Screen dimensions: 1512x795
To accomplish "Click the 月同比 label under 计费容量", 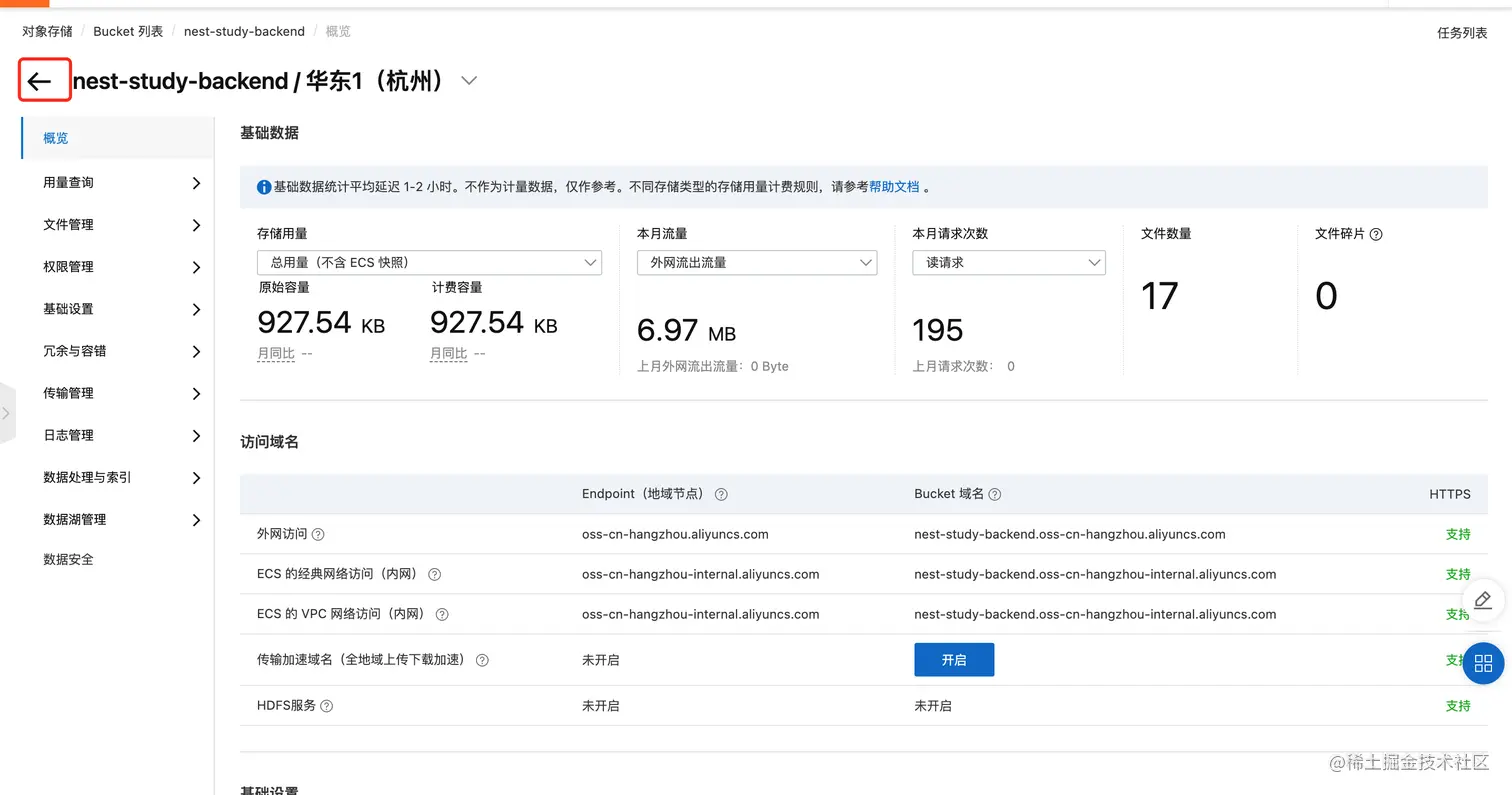I will click(x=449, y=354).
